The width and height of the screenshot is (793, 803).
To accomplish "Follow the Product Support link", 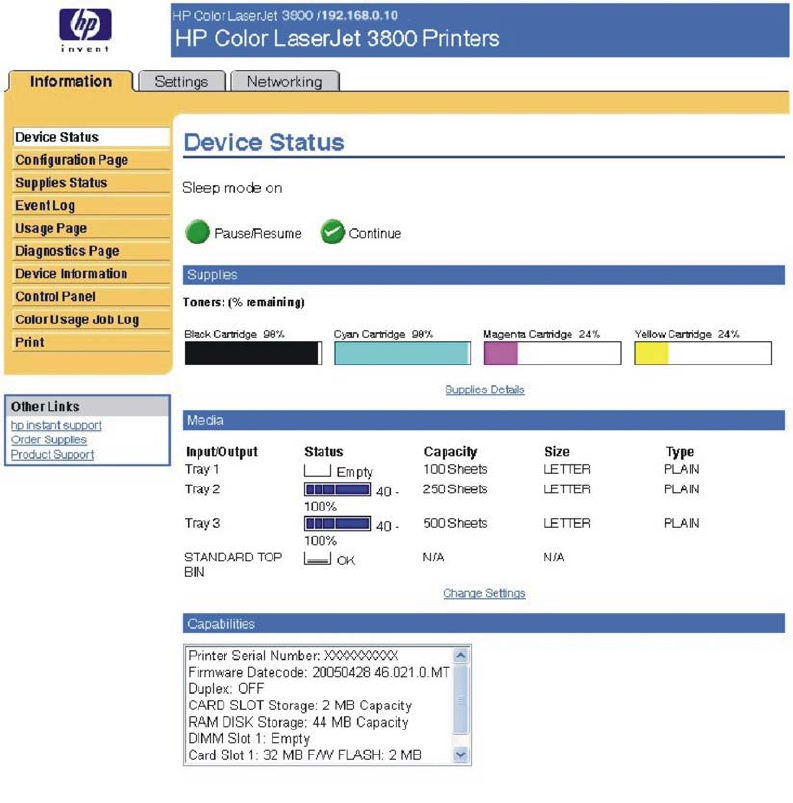I will pos(52,454).
